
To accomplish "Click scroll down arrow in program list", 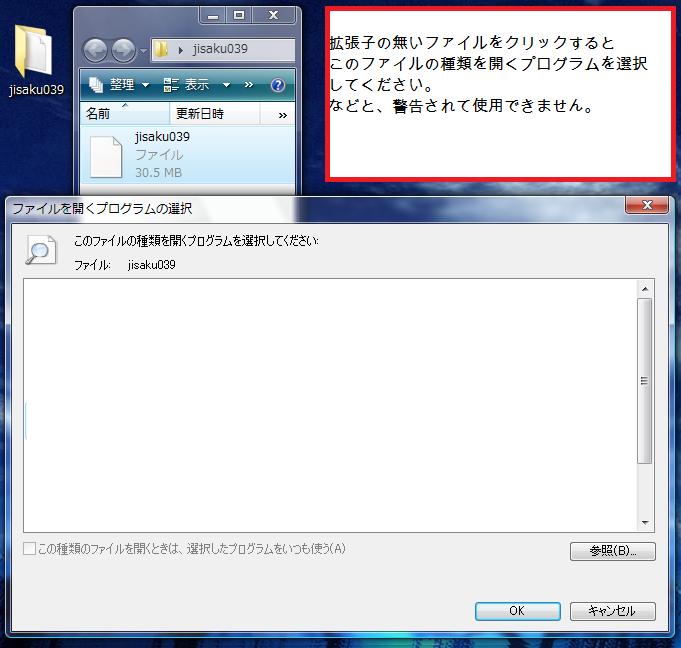I will point(645,522).
